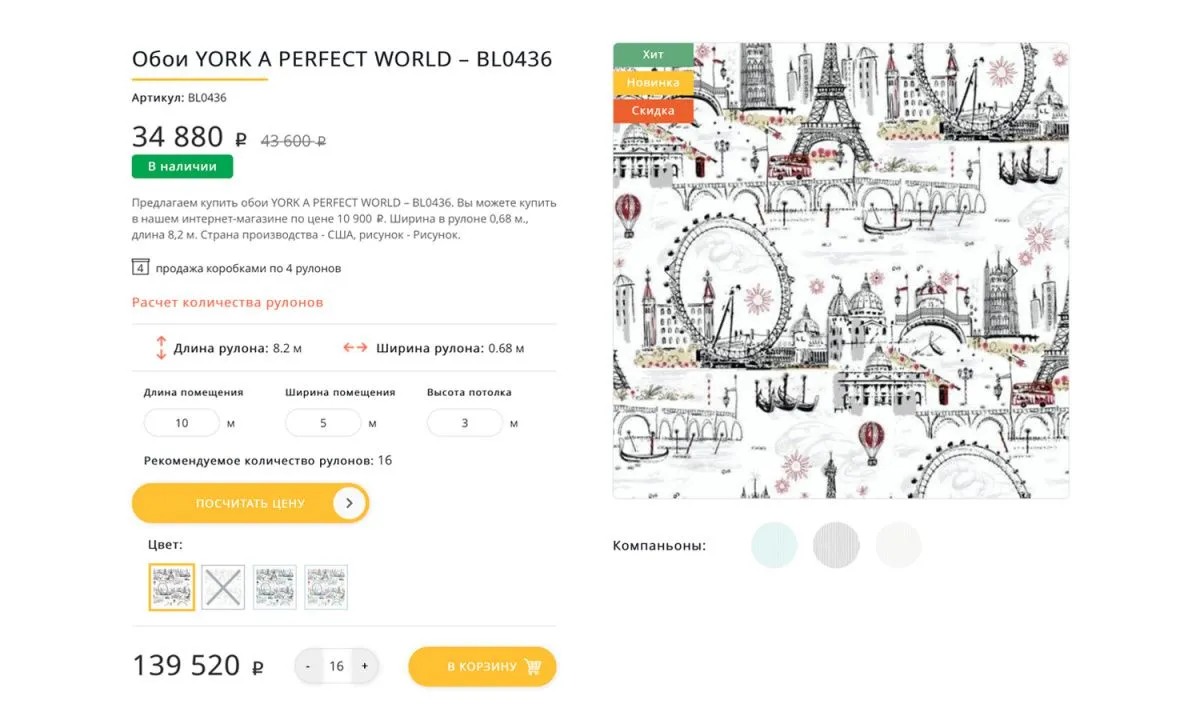Screen dimensions: 1200x720
Task: Click the Длина помещения input field
Action: click(x=182, y=423)
